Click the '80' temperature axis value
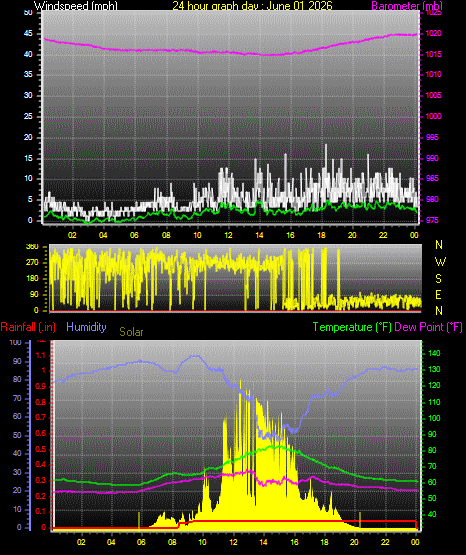466x555 pixels. [x=432, y=450]
